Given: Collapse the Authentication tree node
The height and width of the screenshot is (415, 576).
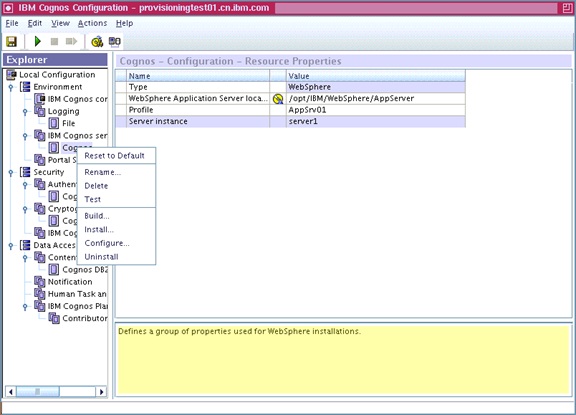Looking at the screenshot, I should click(x=25, y=185).
